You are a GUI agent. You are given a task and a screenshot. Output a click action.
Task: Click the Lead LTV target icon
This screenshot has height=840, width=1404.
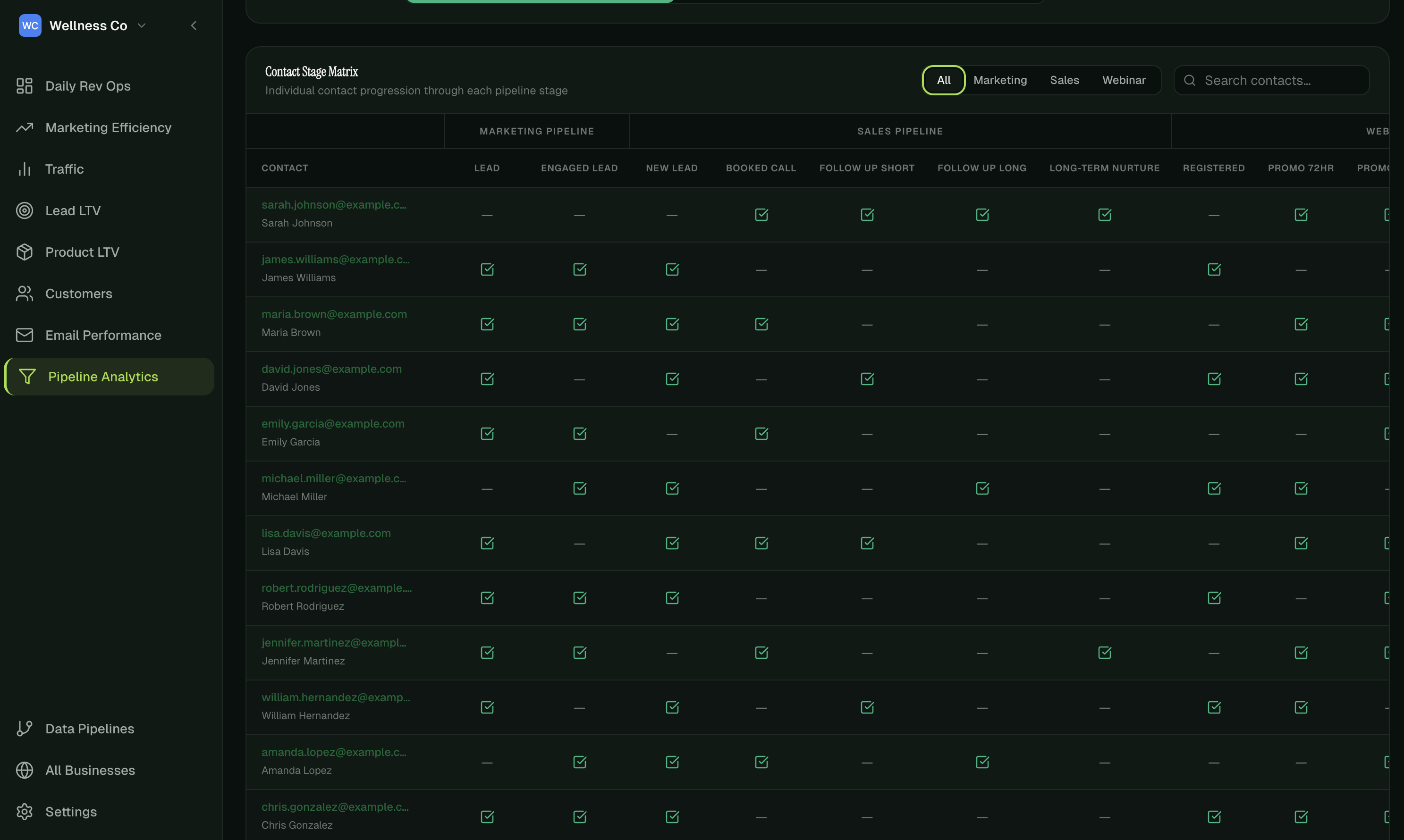pyautogui.click(x=25, y=210)
